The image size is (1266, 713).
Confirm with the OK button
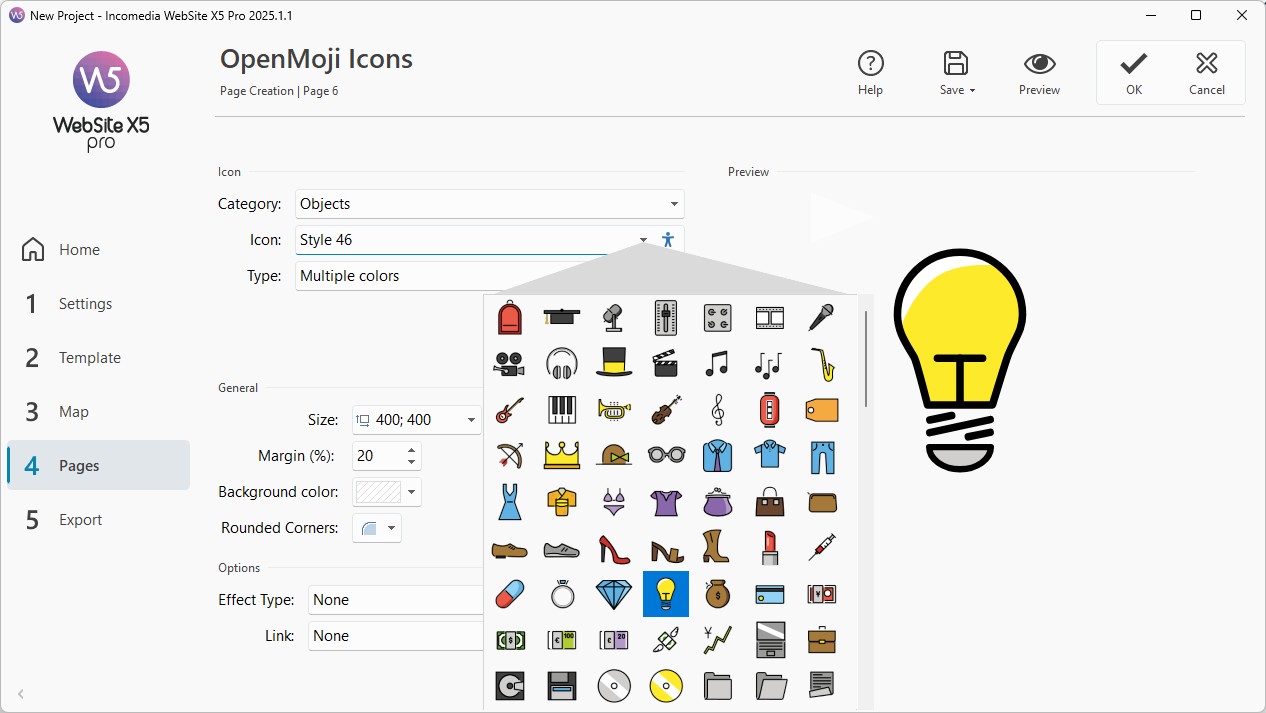[1133, 73]
